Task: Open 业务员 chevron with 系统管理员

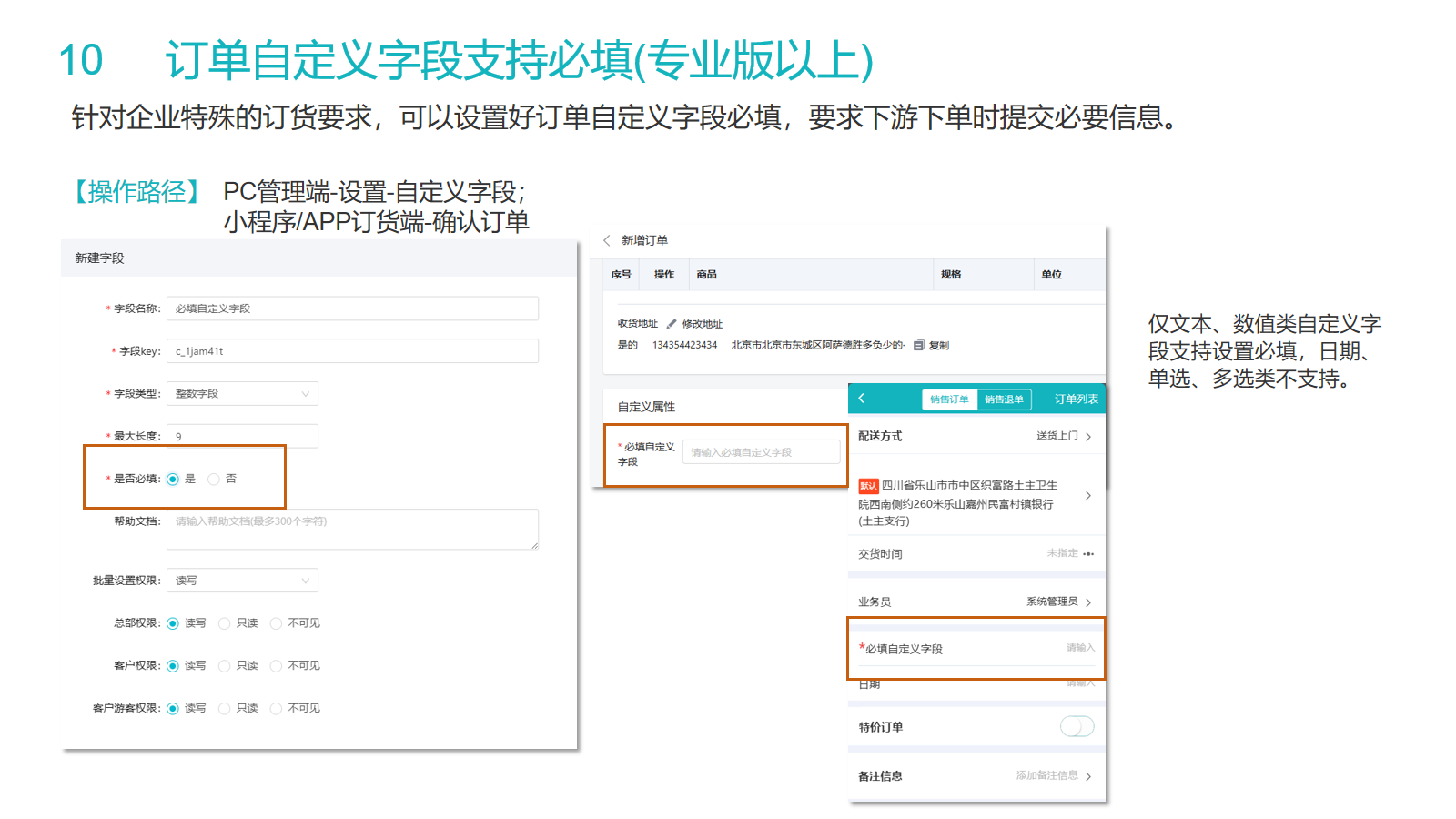Action: [1088, 602]
